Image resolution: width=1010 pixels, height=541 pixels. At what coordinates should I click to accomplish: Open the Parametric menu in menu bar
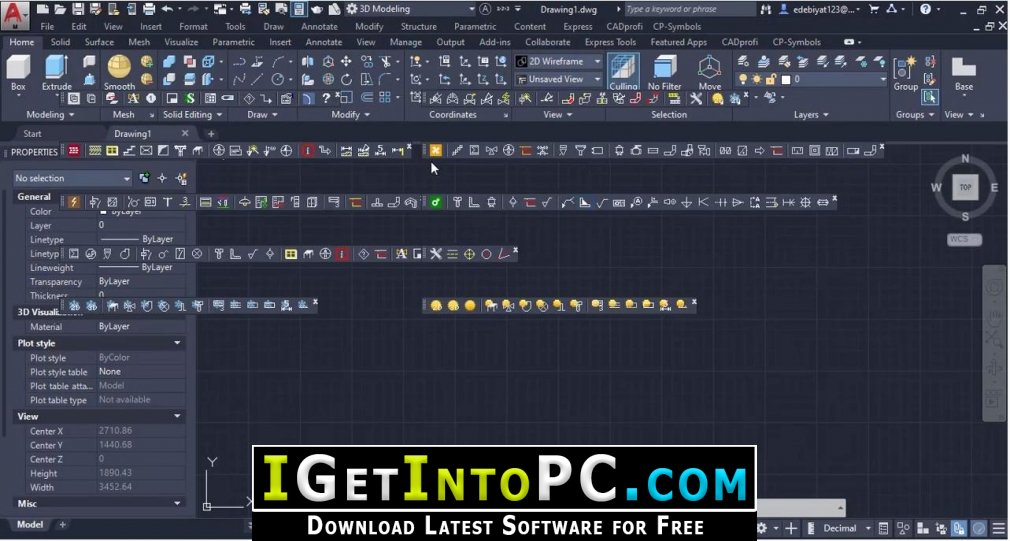[475, 26]
